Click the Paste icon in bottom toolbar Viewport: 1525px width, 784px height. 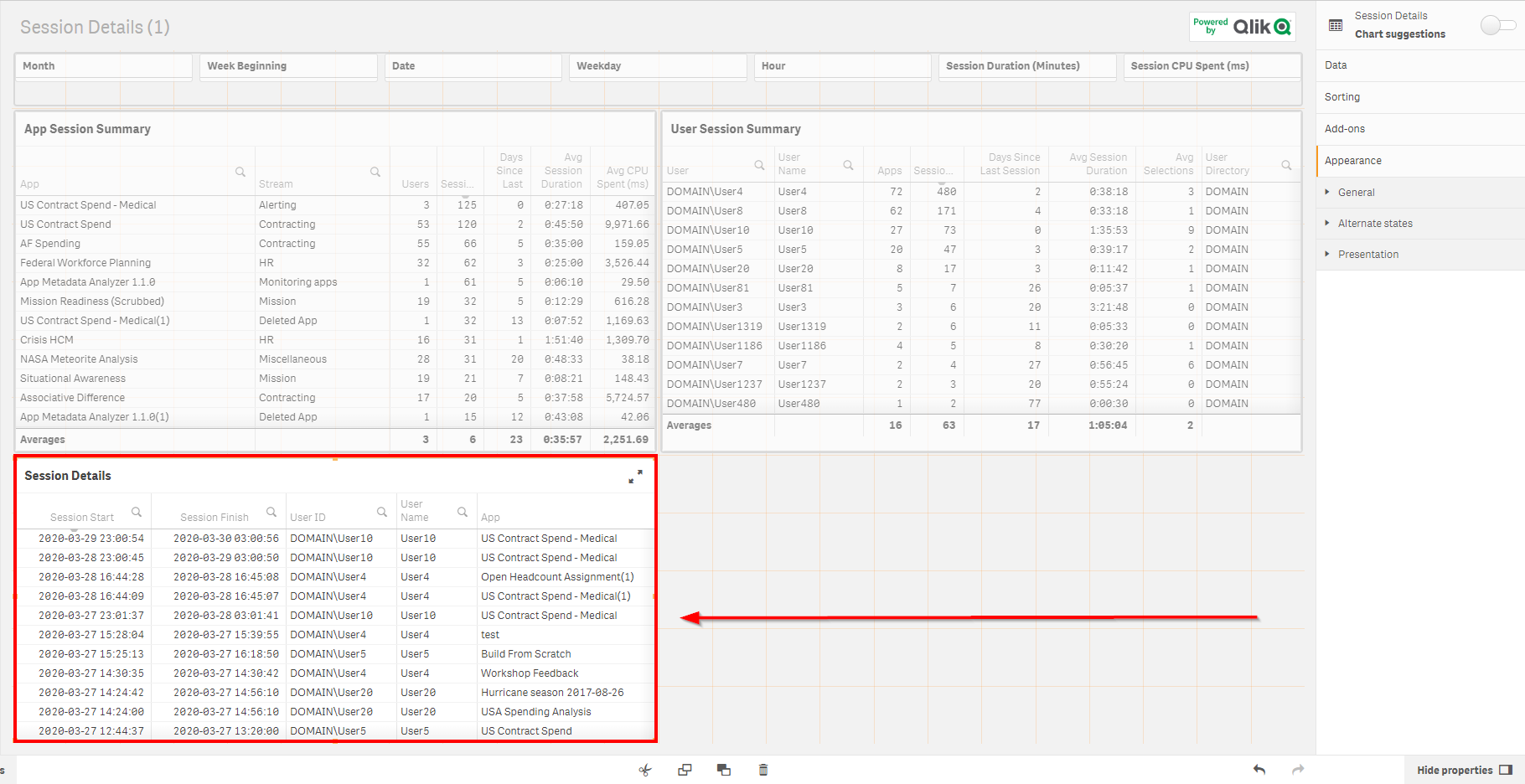(x=724, y=770)
